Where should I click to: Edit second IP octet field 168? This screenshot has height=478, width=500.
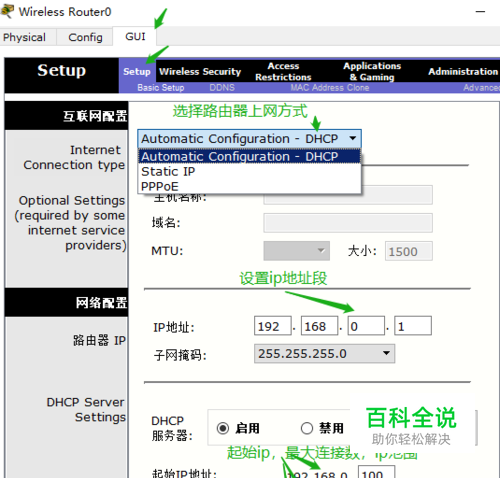tap(319, 326)
